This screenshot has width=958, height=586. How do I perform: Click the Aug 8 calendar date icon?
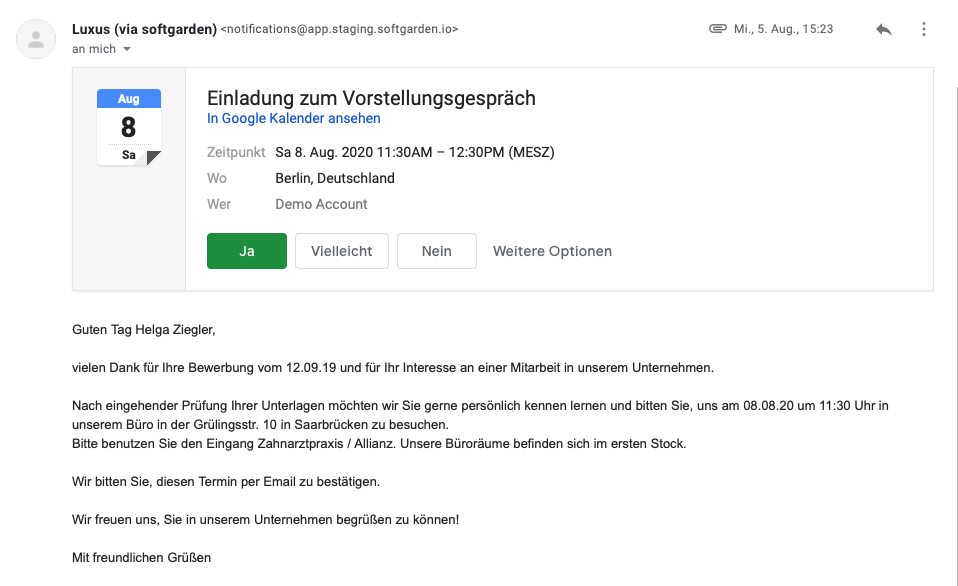(129, 127)
